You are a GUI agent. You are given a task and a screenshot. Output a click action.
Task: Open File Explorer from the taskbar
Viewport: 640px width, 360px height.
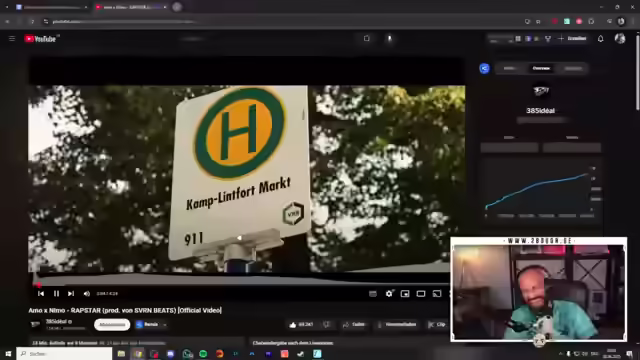click(121, 353)
